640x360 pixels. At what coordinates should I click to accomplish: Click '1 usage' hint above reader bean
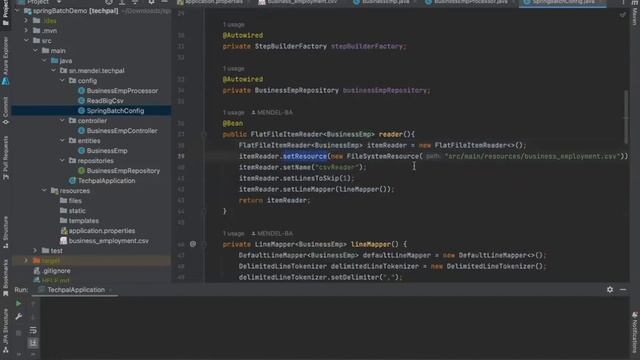pos(233,112)
